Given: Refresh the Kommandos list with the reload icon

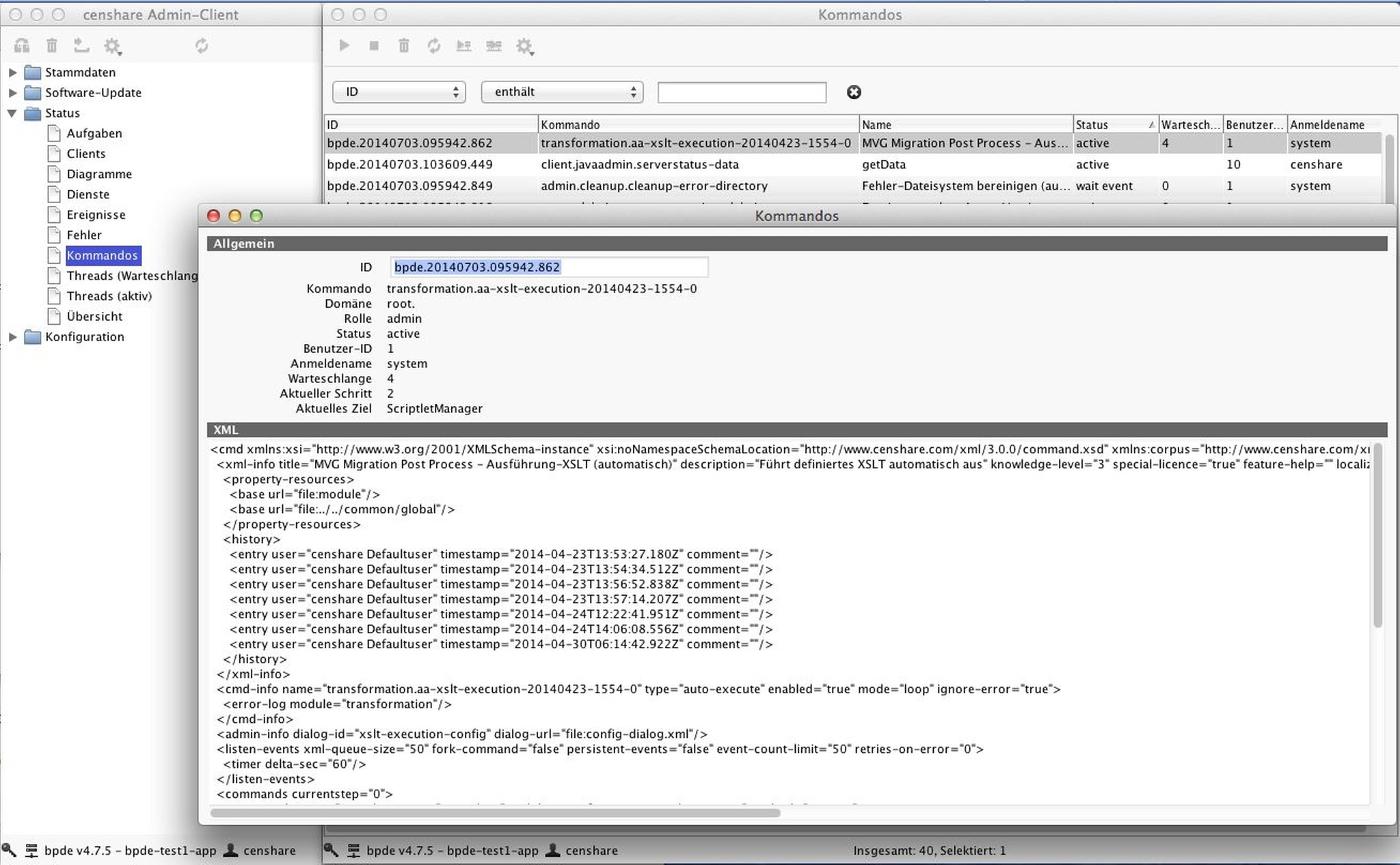Looking at the screenshot, I should (x=434, y=45).
